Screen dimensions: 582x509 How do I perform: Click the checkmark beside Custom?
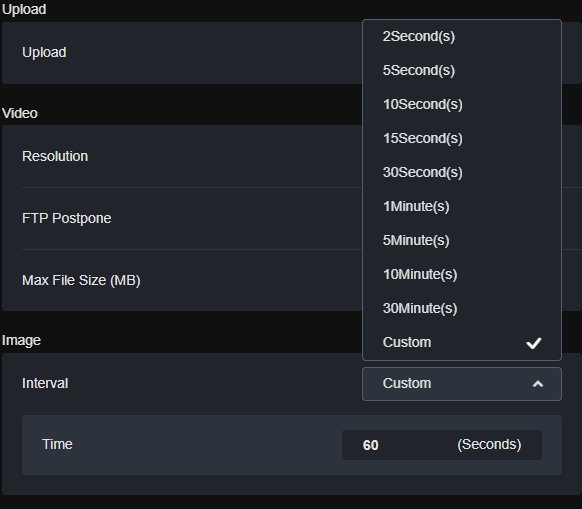(x=534, y=343)
